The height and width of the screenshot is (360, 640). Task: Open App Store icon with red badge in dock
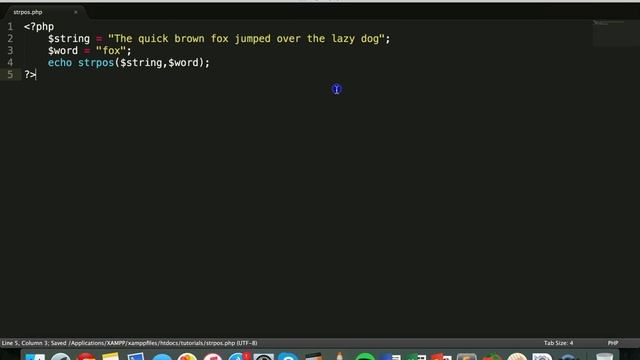(x=239, y=357)
